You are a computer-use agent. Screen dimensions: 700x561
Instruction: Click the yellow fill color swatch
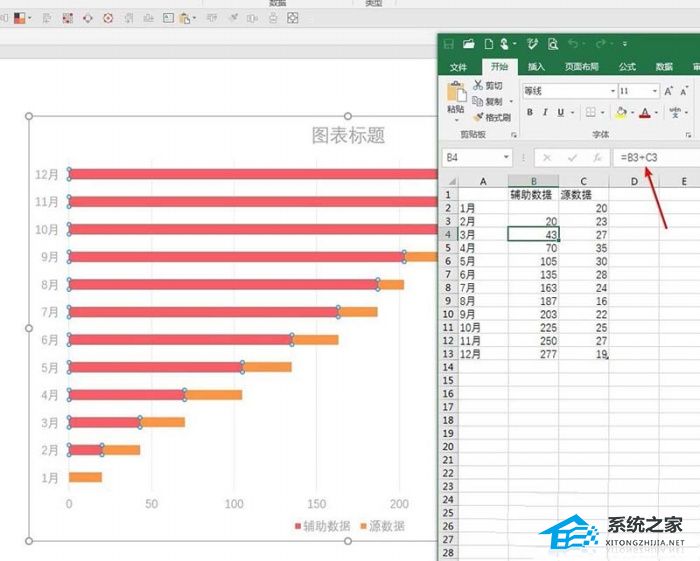click(621, 113)
